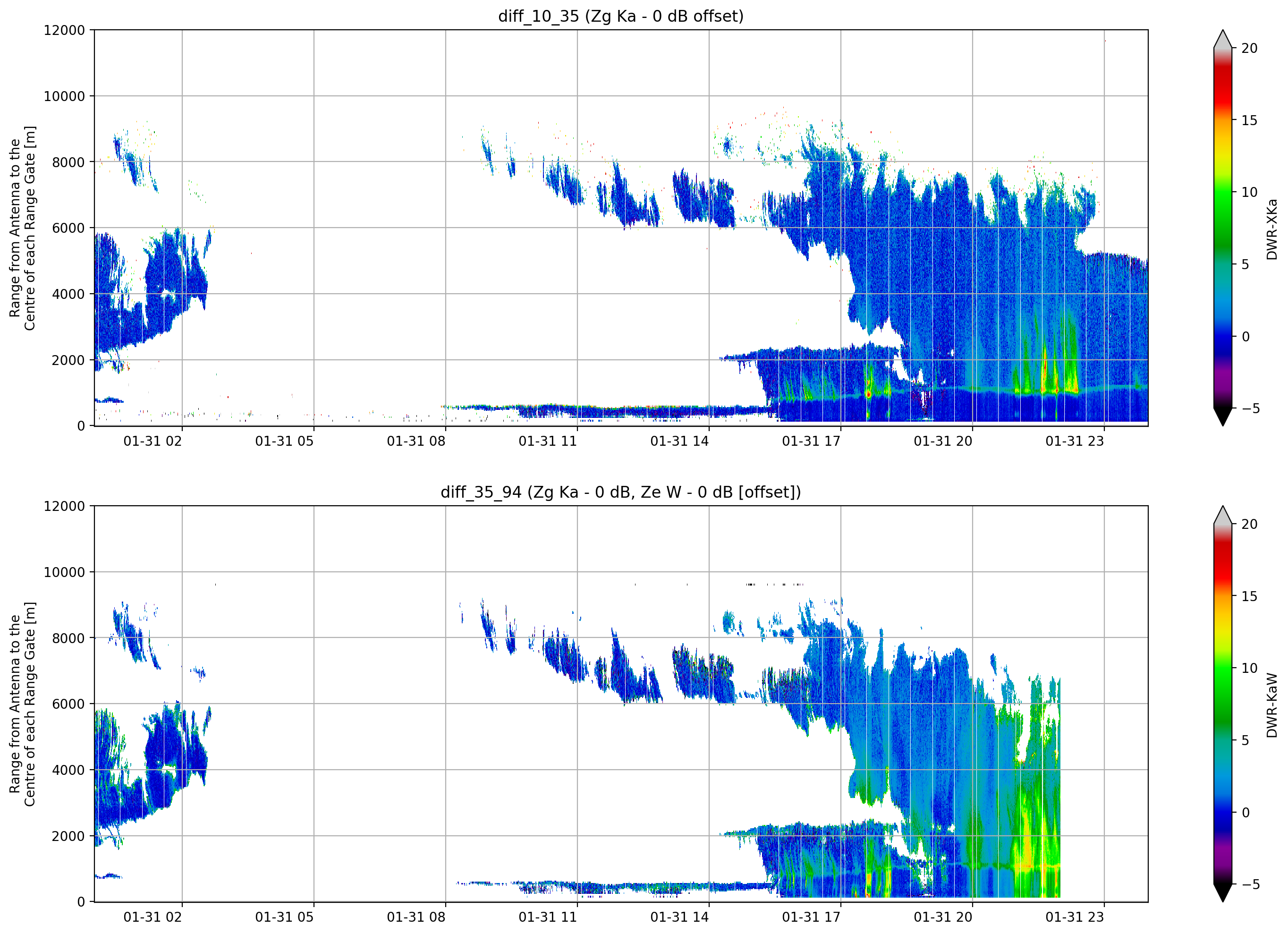Click the 20 tick on the DWR-XKa colorbar
Image resolution: width=1288 pixels, height=934 pixels.
pos(1249,48)
